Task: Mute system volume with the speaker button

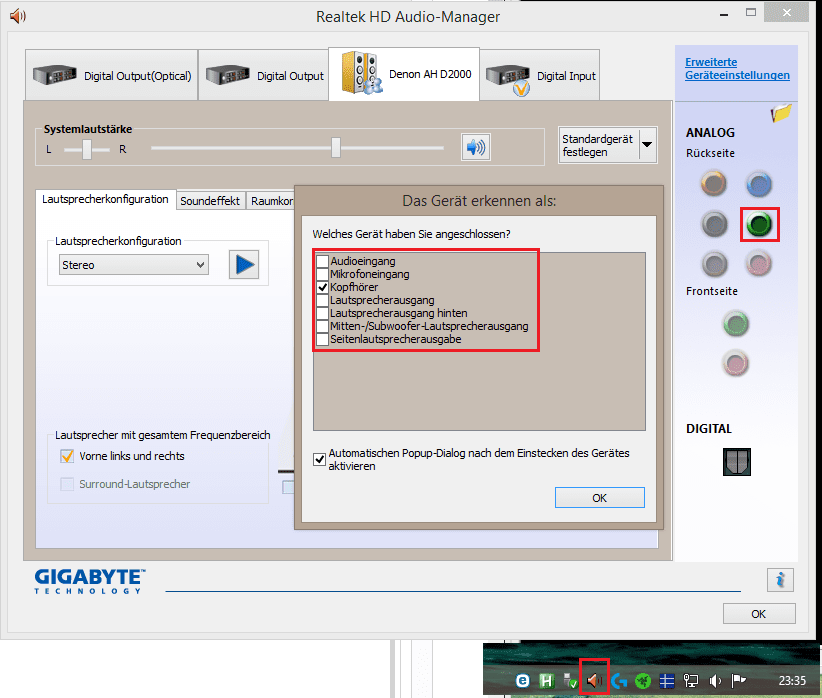Action: (x=475, y=147)
